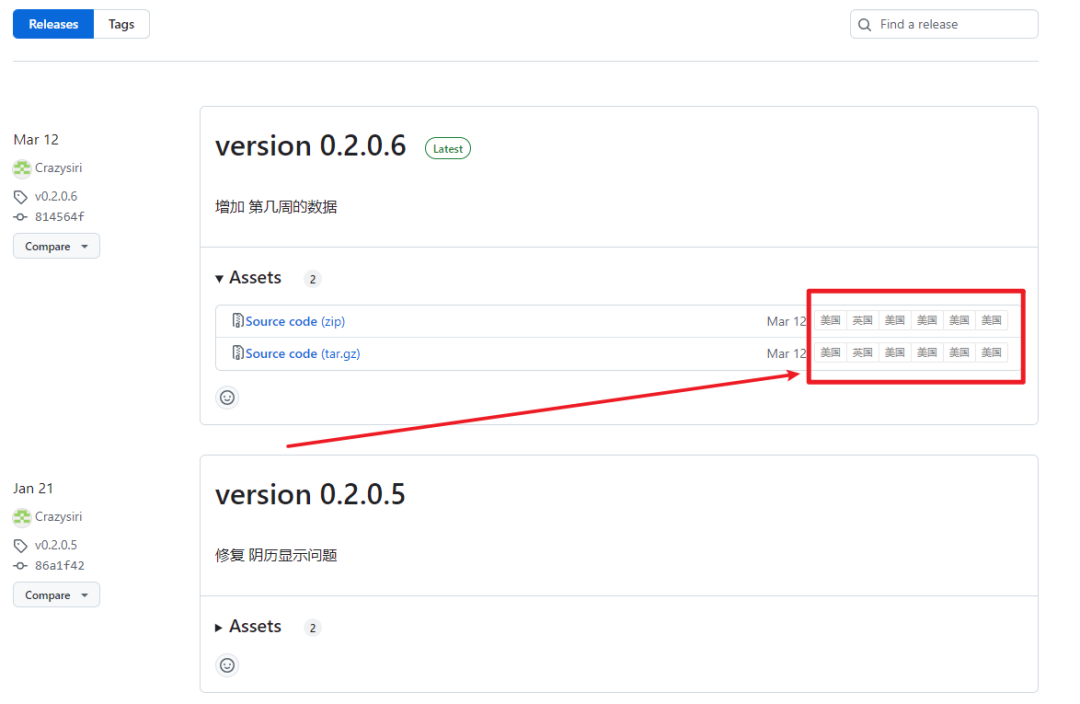
Task: Focus the Find a release search box
Action: (950, 24)
